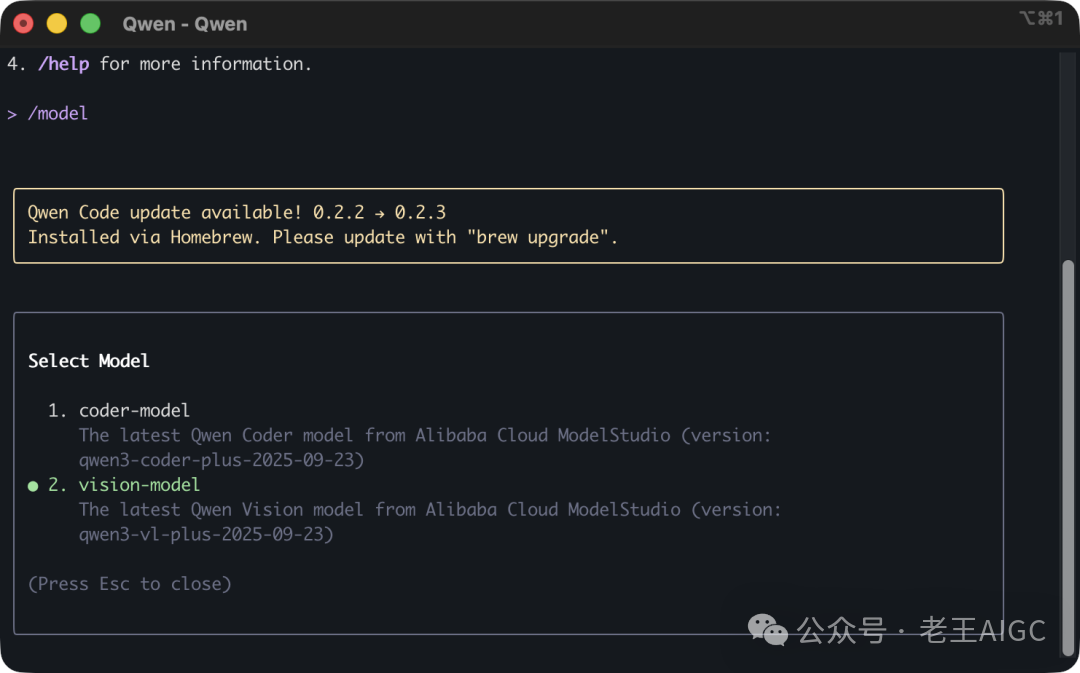This screenshot has height=673, width=1080.
Task: Click the "(Press Esc to close)" hint
Action: point(130,583)
